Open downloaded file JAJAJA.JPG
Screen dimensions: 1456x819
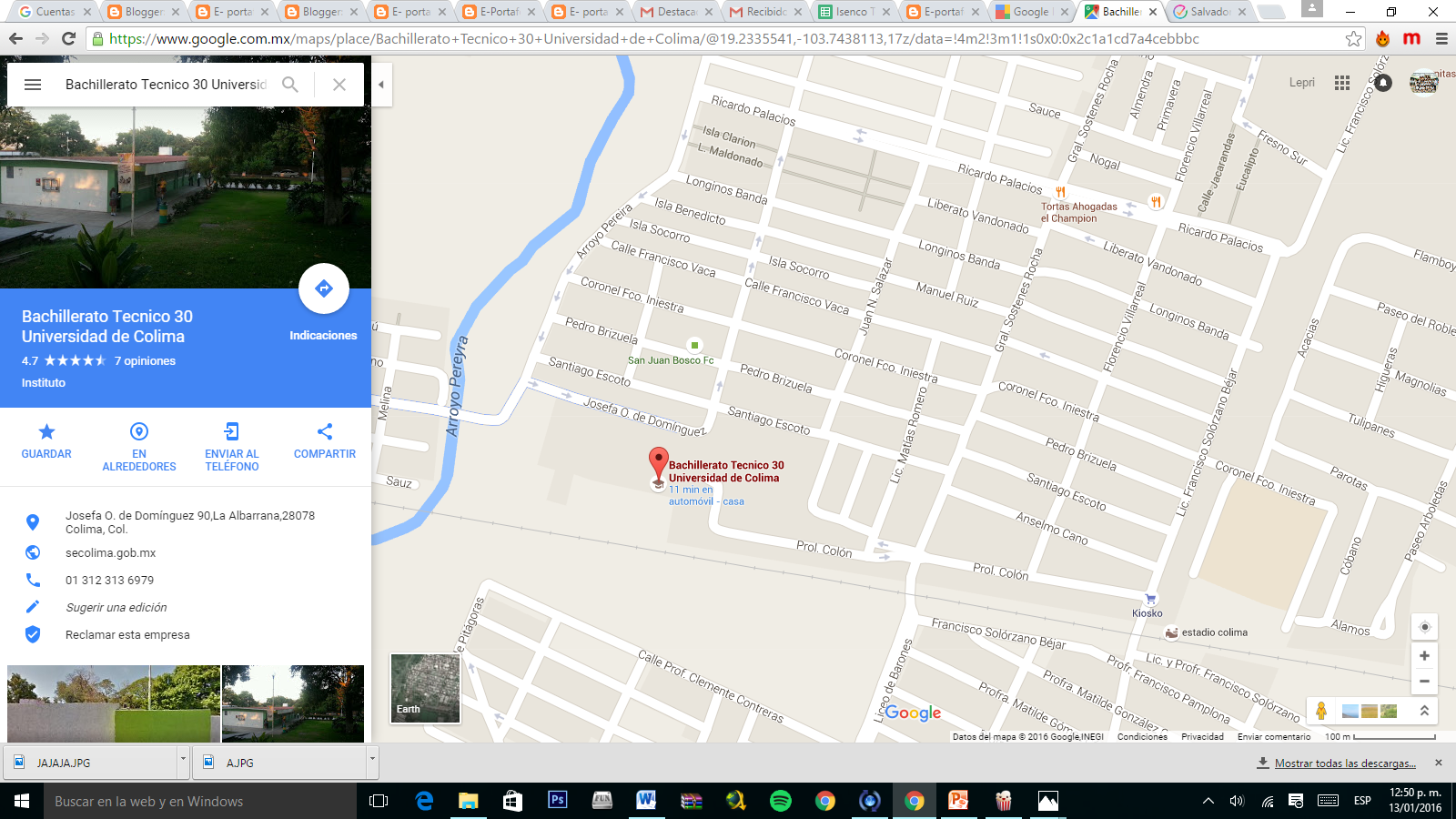(92, 763)
